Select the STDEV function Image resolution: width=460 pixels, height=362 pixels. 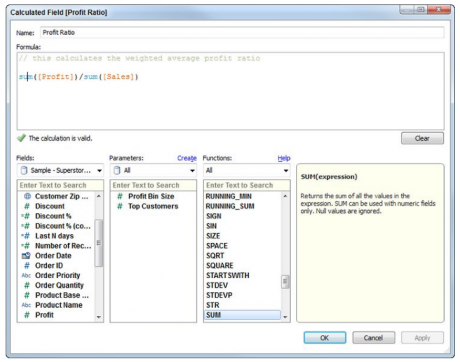pos(217,285)
